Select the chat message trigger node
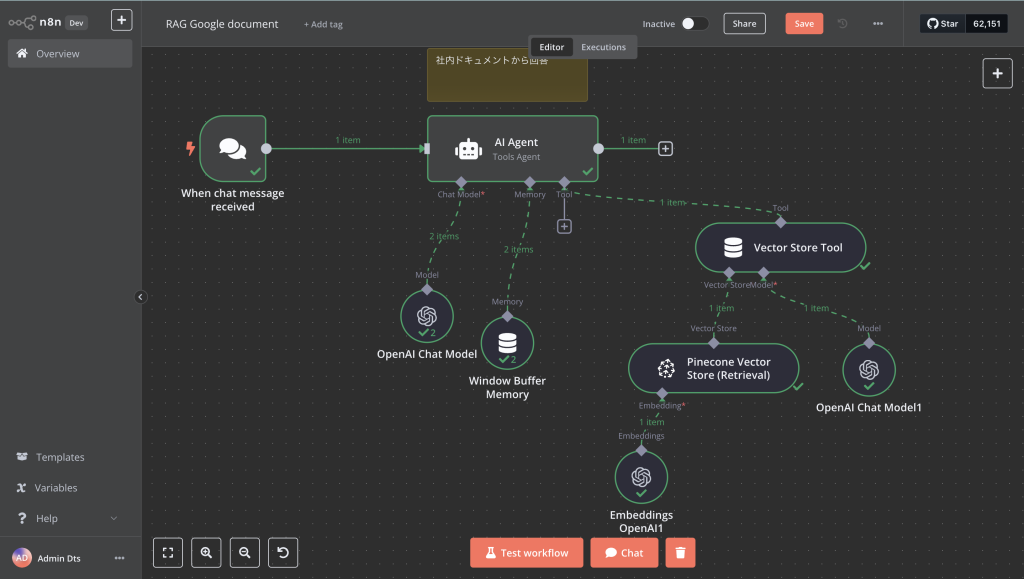Viewport: 1024px width, 579px height. [232, 149]
